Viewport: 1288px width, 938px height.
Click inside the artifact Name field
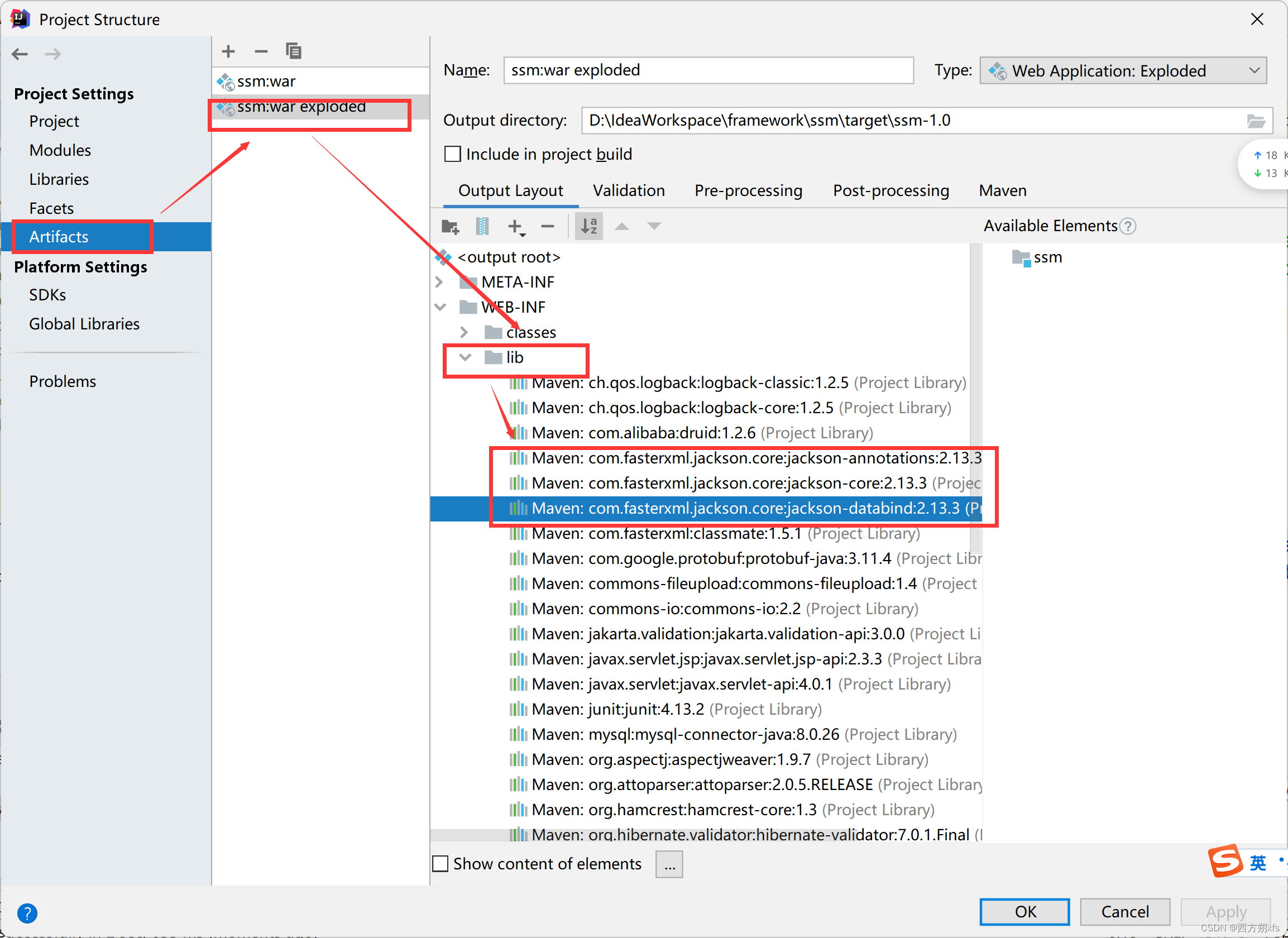coord(708,70)
